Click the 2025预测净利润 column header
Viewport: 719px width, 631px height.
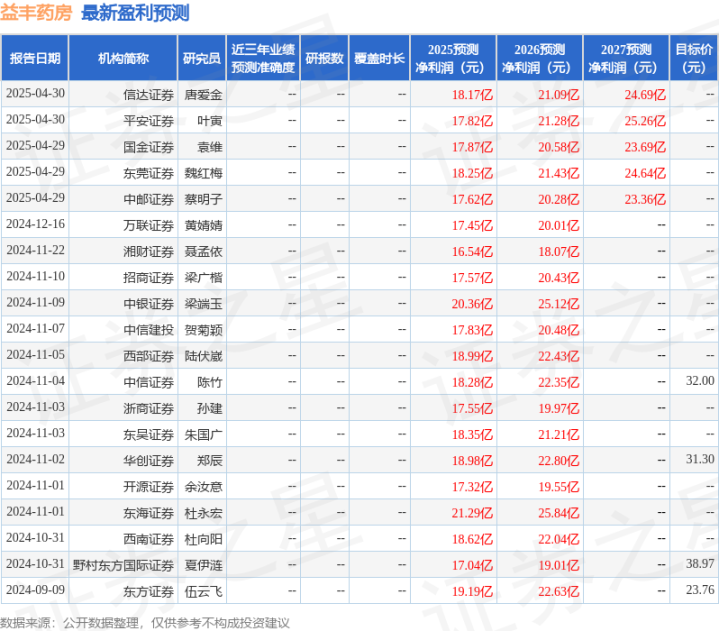453,58
